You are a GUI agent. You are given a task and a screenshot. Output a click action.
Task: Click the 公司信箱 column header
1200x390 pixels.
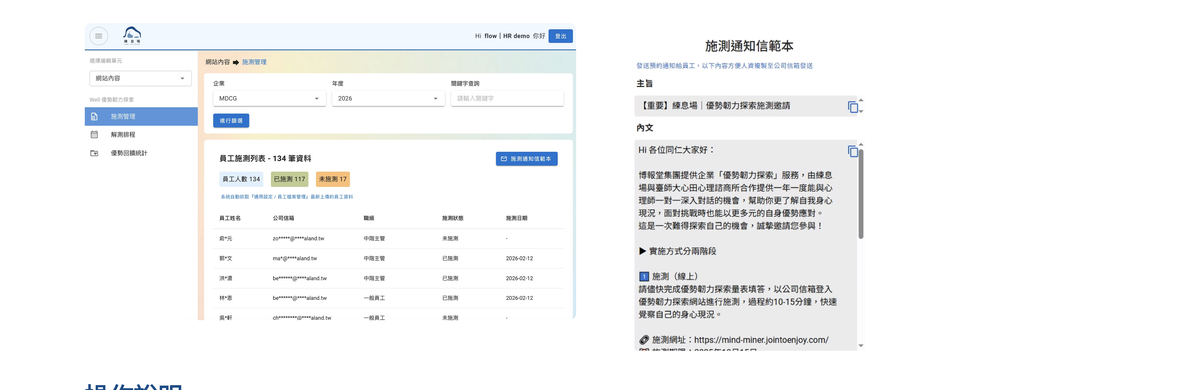pos(283,218)
